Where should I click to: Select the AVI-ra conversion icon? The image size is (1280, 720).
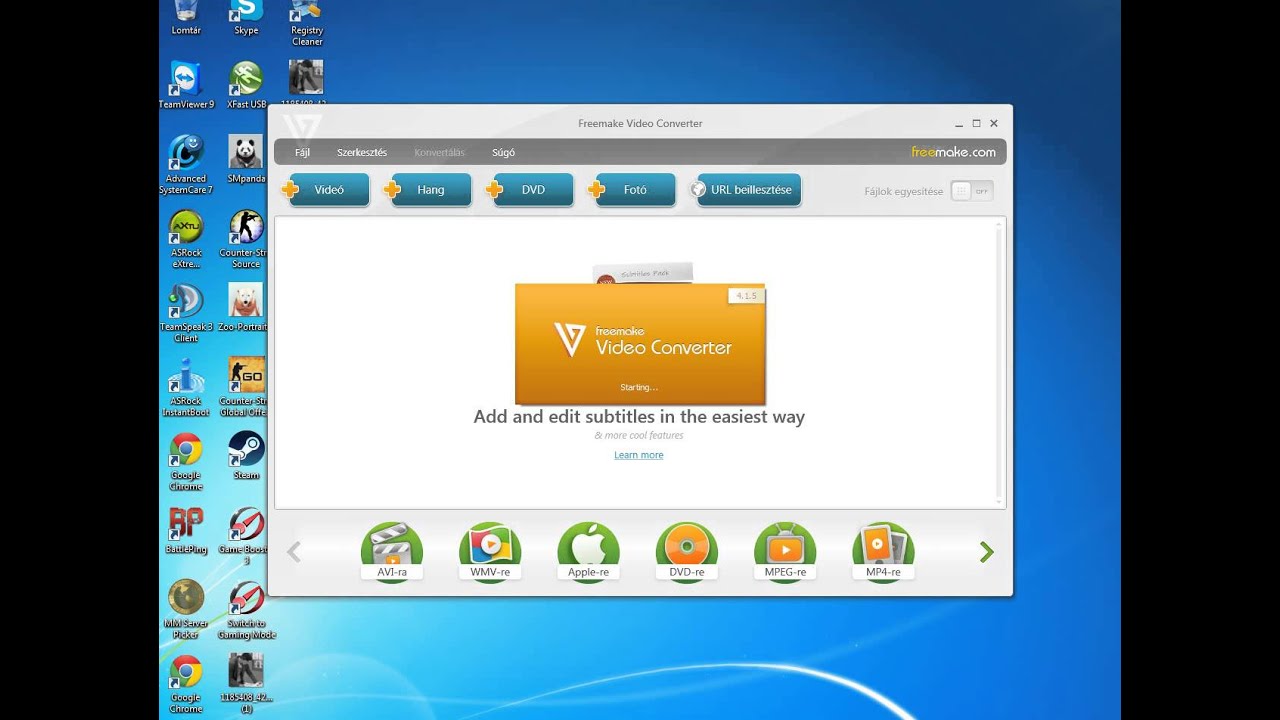coord(392,552)
